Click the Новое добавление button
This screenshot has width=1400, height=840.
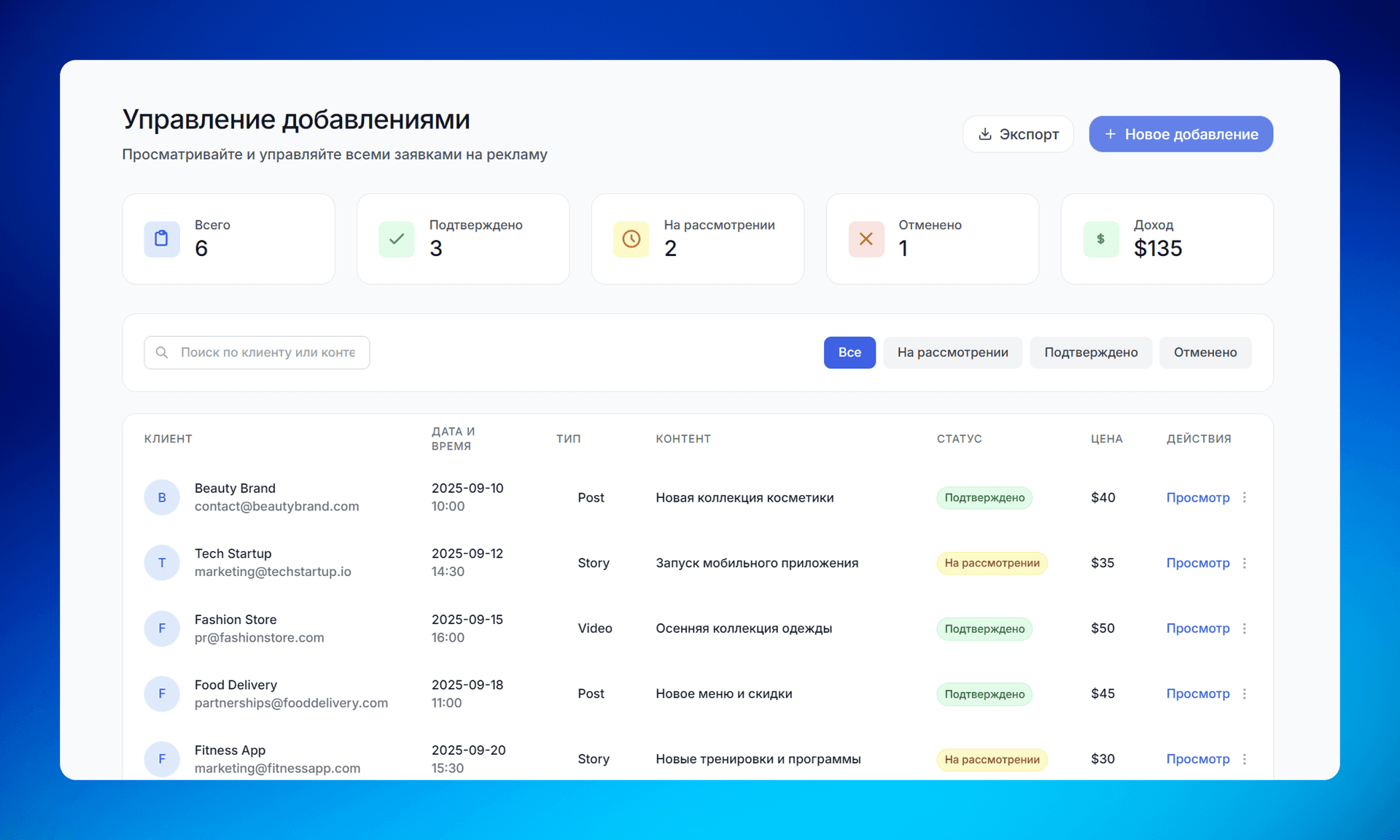pos(1181,134)
